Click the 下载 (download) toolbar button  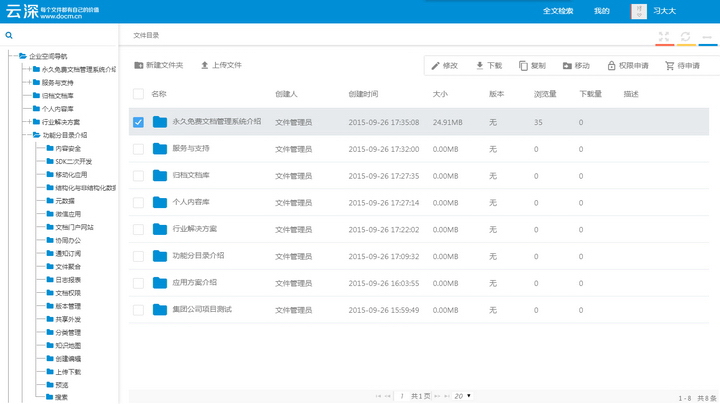tap(488, 66)
